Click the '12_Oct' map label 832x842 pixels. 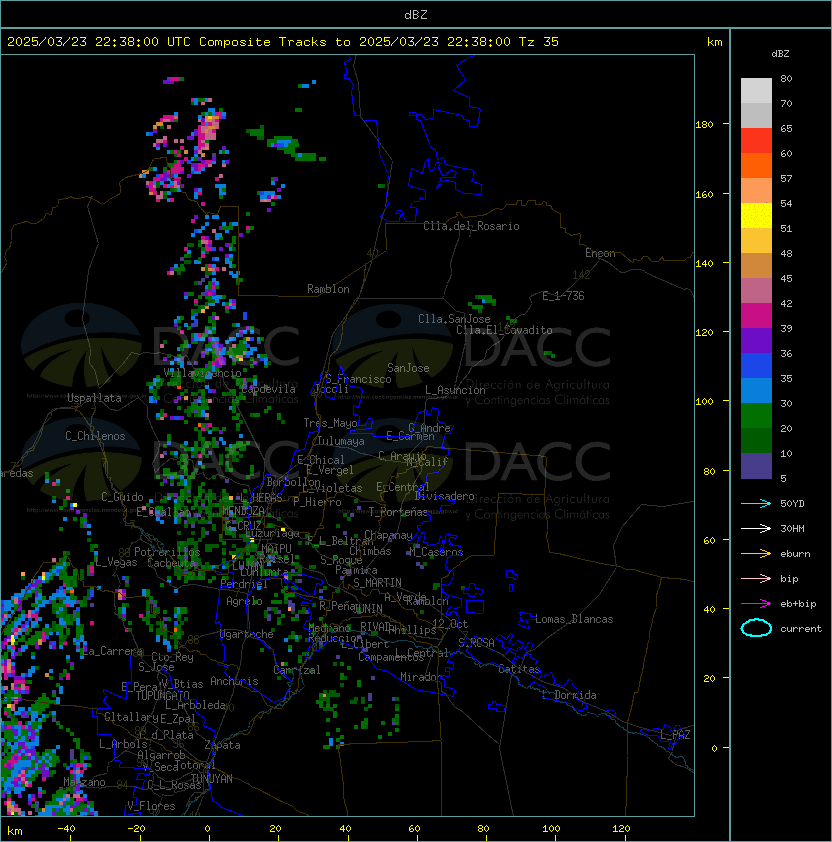point(450,624)
